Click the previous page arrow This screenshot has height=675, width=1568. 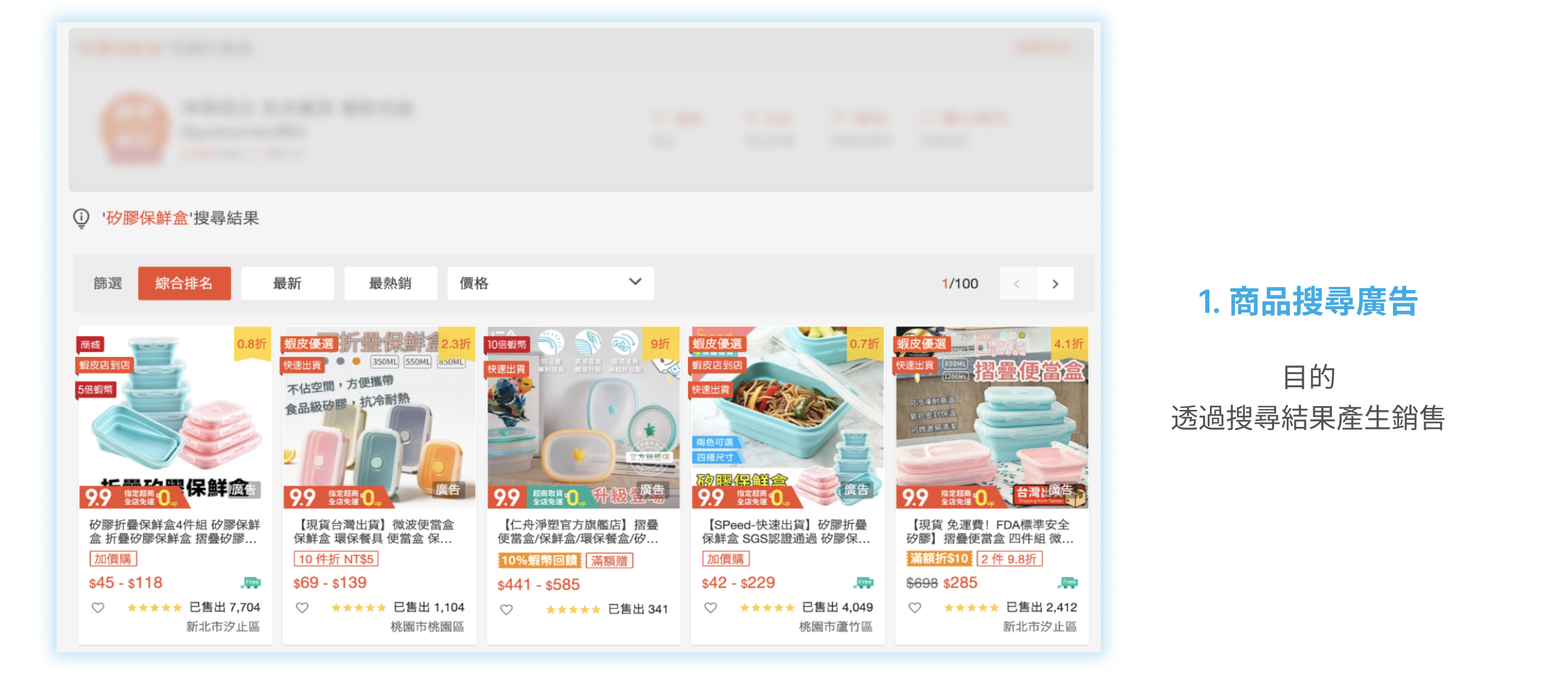pos(1016,284)
